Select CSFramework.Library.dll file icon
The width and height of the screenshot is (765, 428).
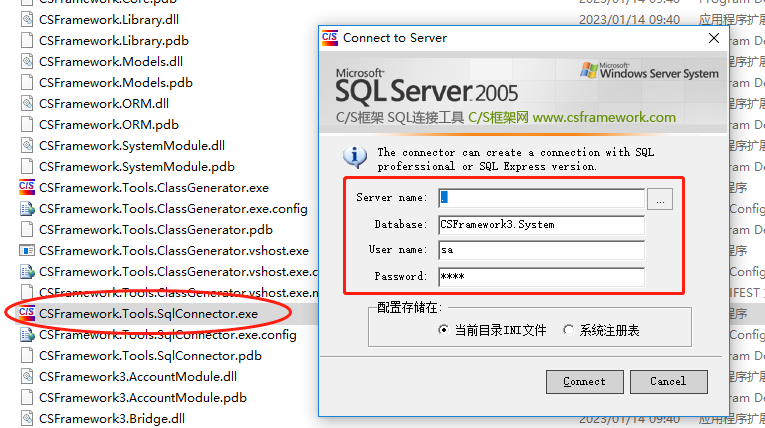click(27, 20)
